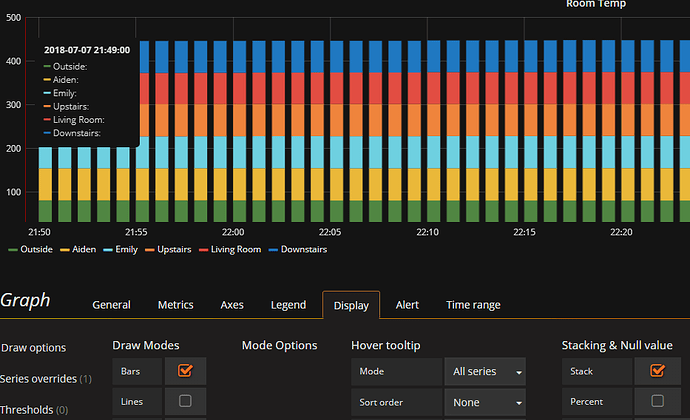The width and height of the screenshot is (690, 420).
Task: Switch to the Metrics tab
Action: coord(176,305)
